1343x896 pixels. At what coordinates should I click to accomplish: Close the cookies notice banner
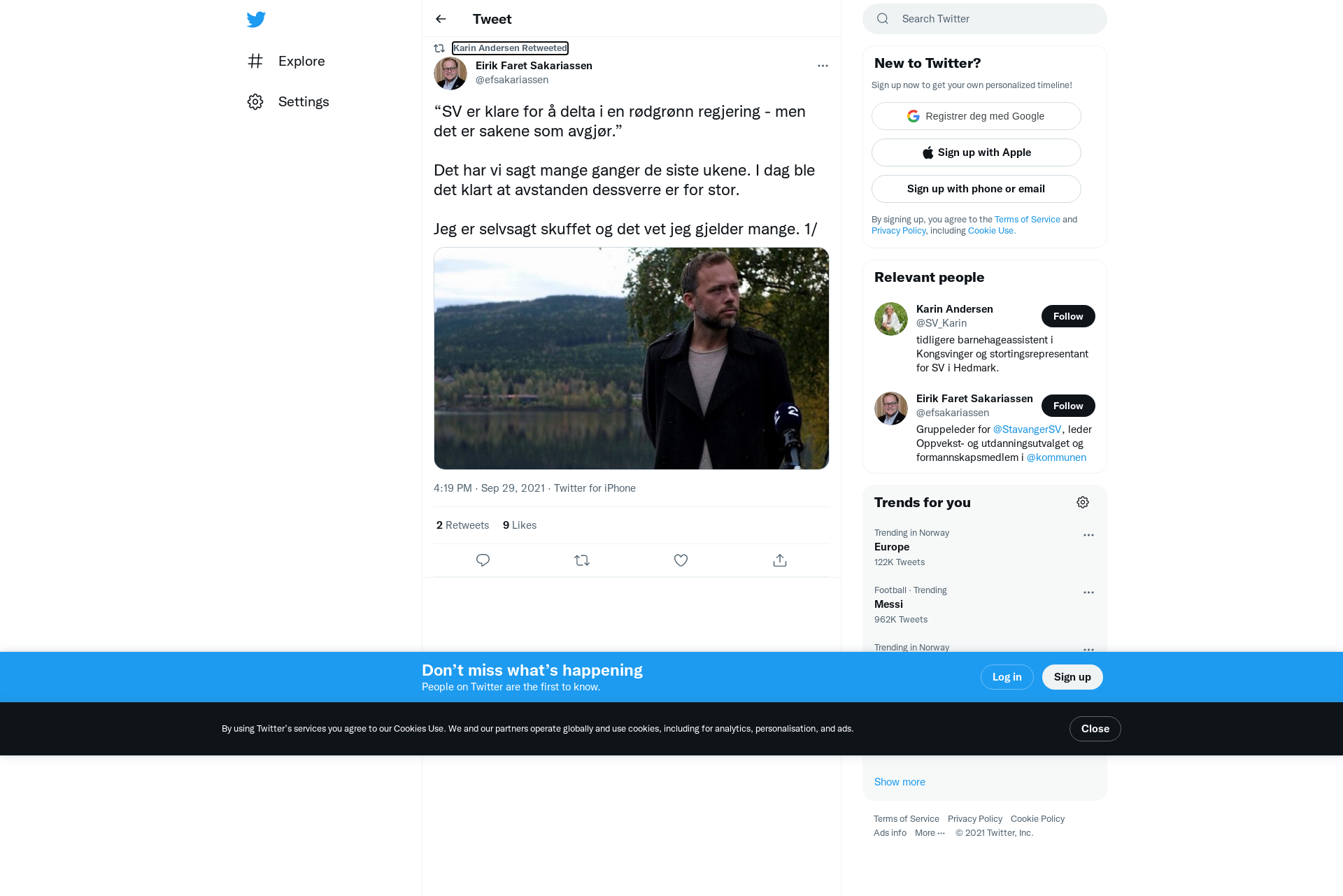(1095, 729)
